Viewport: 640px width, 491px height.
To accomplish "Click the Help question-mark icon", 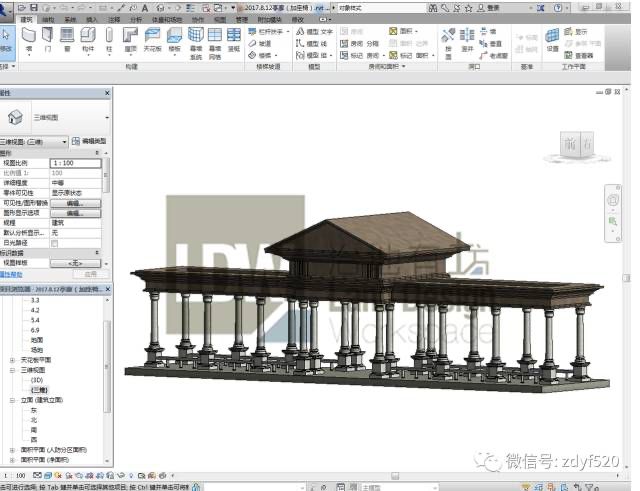I will 558,8.
